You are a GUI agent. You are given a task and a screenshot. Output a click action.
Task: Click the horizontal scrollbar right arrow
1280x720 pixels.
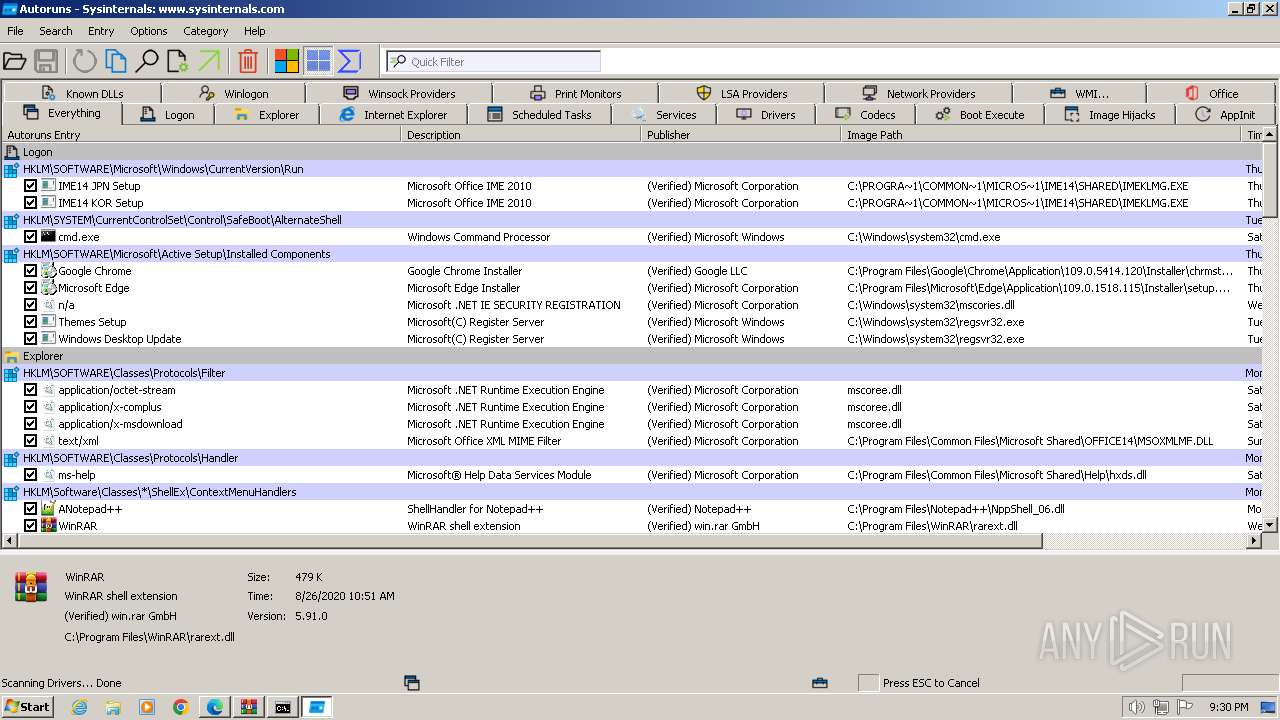[1253, 541]
